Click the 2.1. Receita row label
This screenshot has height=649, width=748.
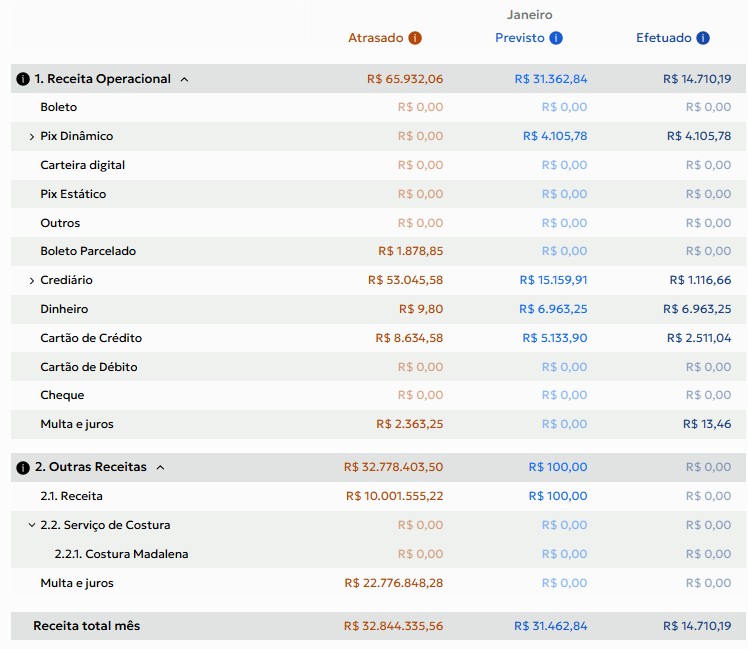click(71, 496)
